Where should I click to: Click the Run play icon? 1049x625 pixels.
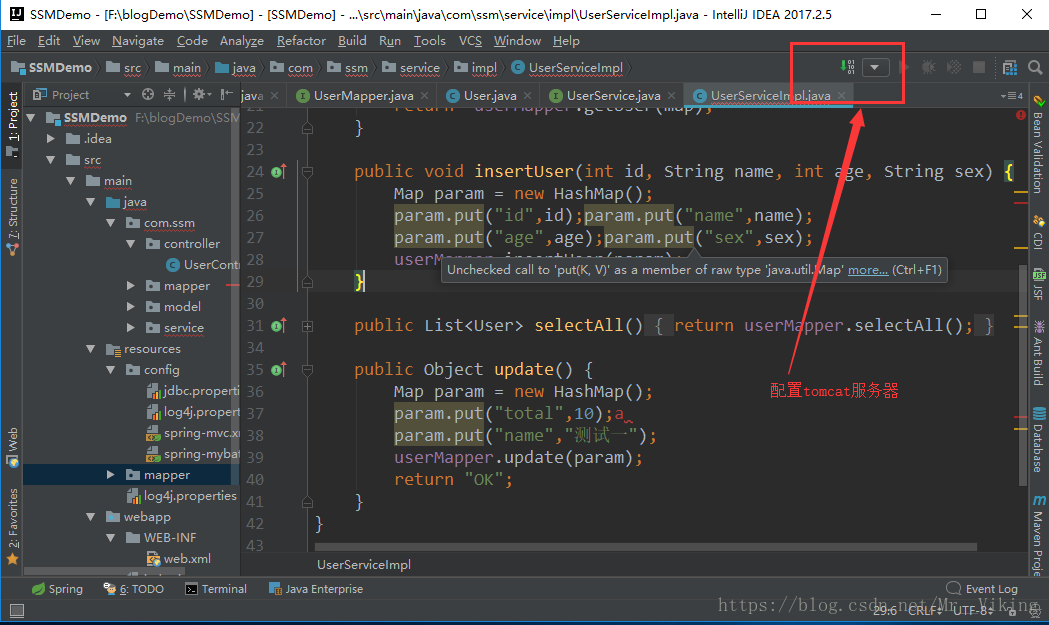pos(904,67)
